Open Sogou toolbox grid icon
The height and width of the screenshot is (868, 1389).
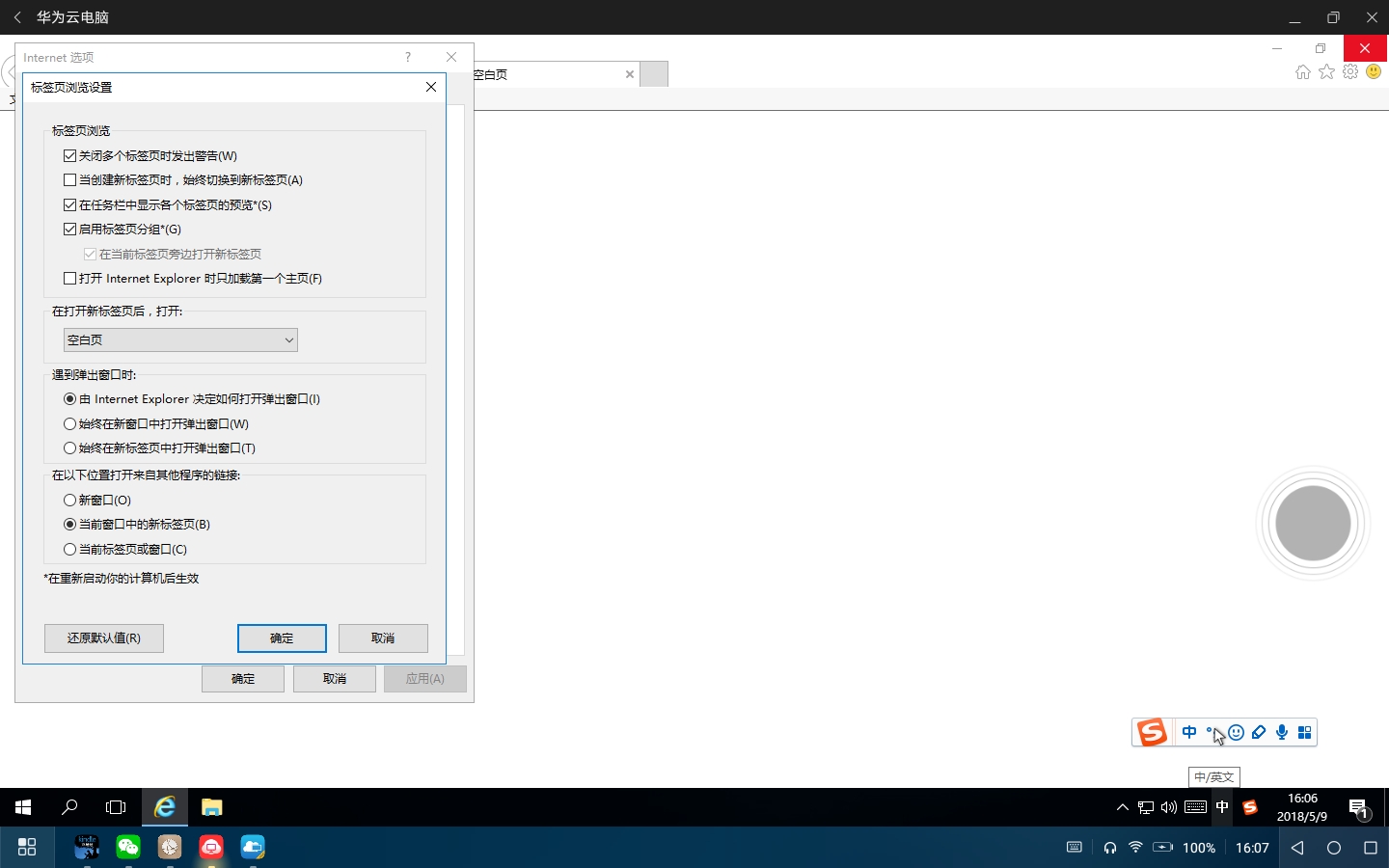(1305, 733)
